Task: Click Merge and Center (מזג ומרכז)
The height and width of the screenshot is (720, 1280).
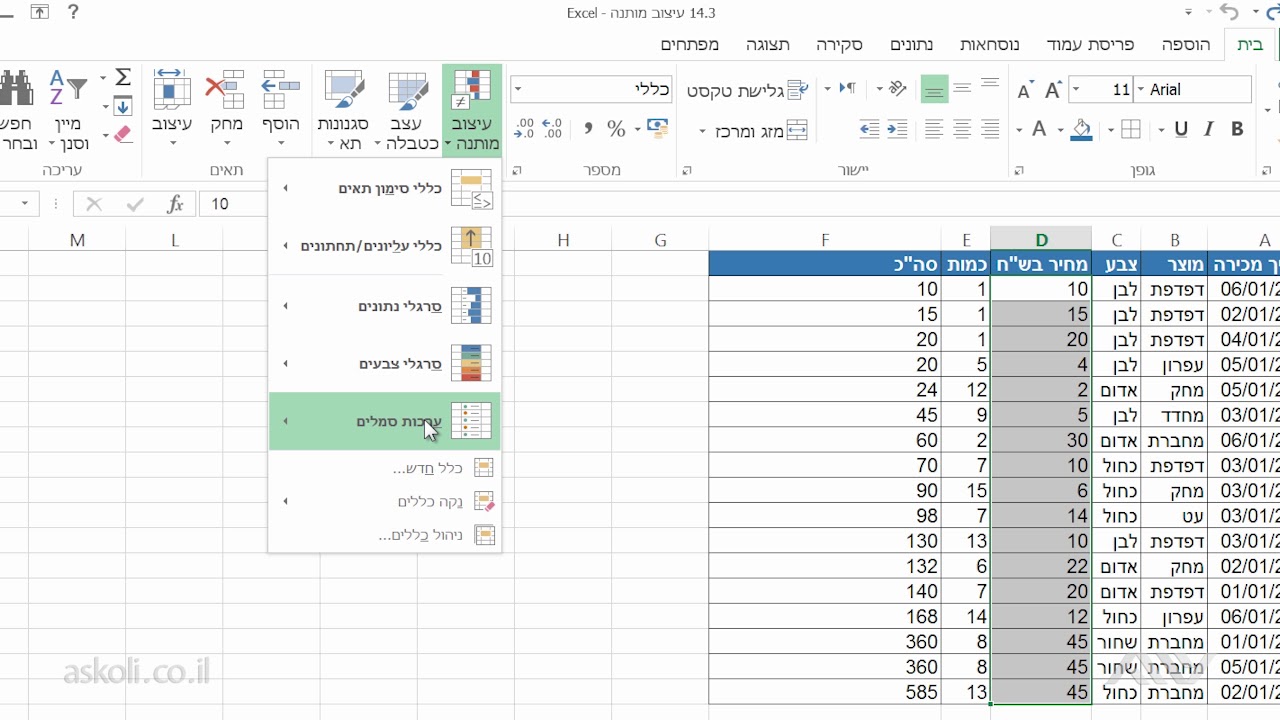Action: tap(762, 130)
